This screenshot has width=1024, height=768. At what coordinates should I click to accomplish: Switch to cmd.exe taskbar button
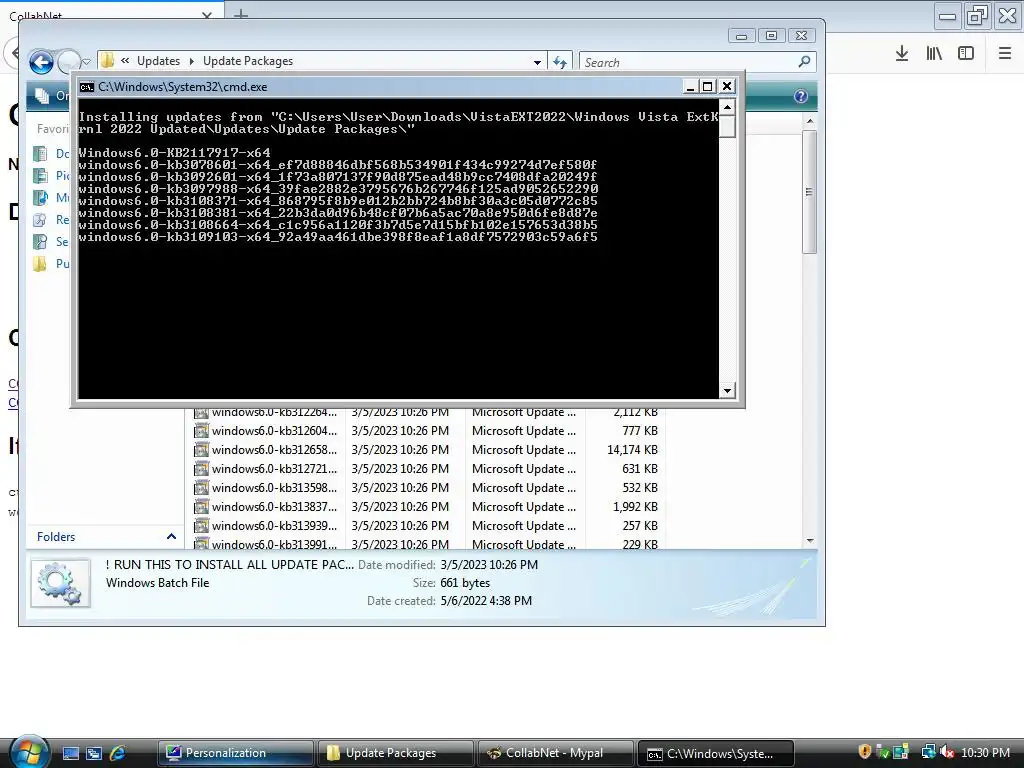pyautogui.click(x=716, y=754)
